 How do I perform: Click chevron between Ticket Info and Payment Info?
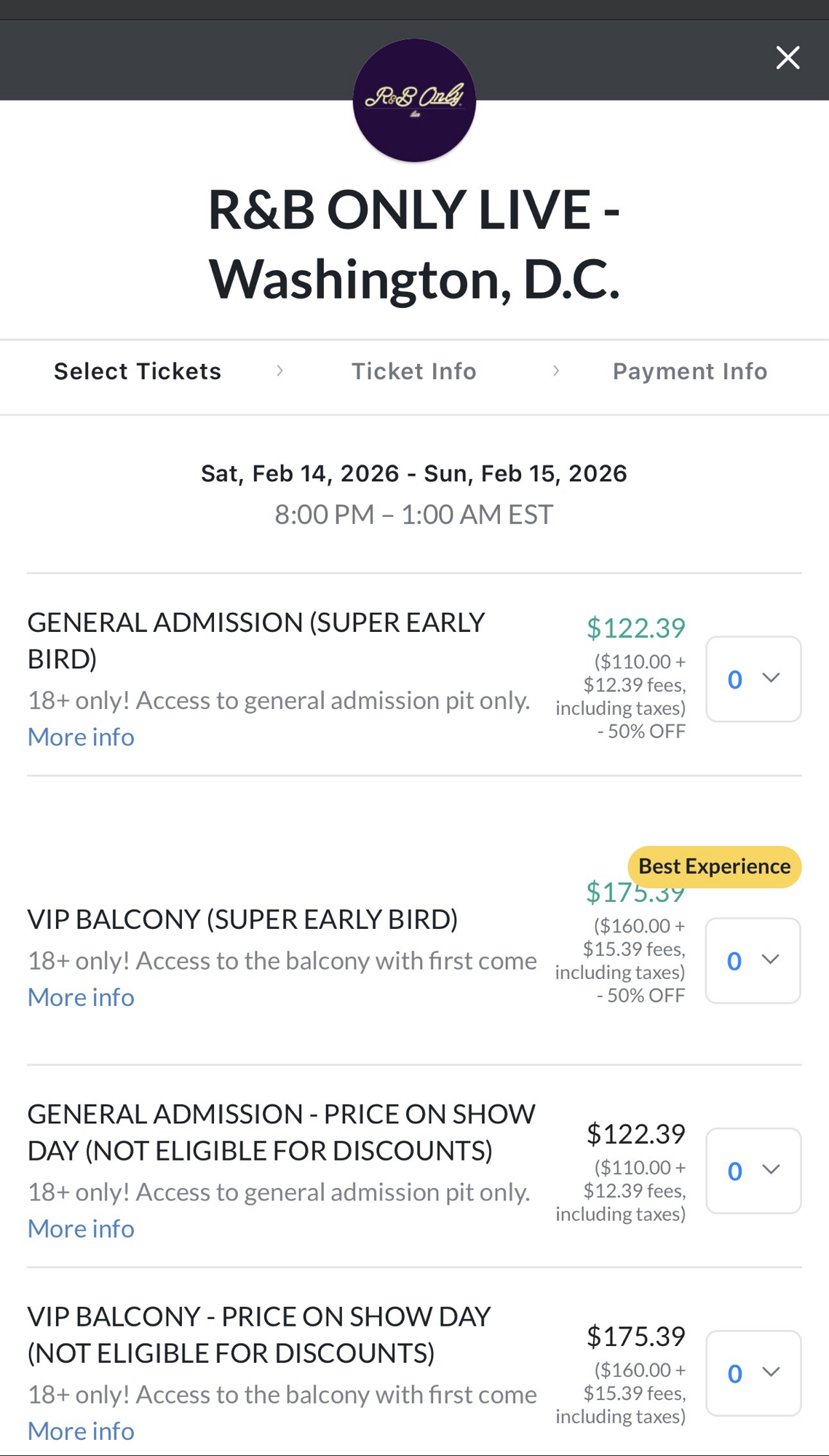[x=556, y=371]
